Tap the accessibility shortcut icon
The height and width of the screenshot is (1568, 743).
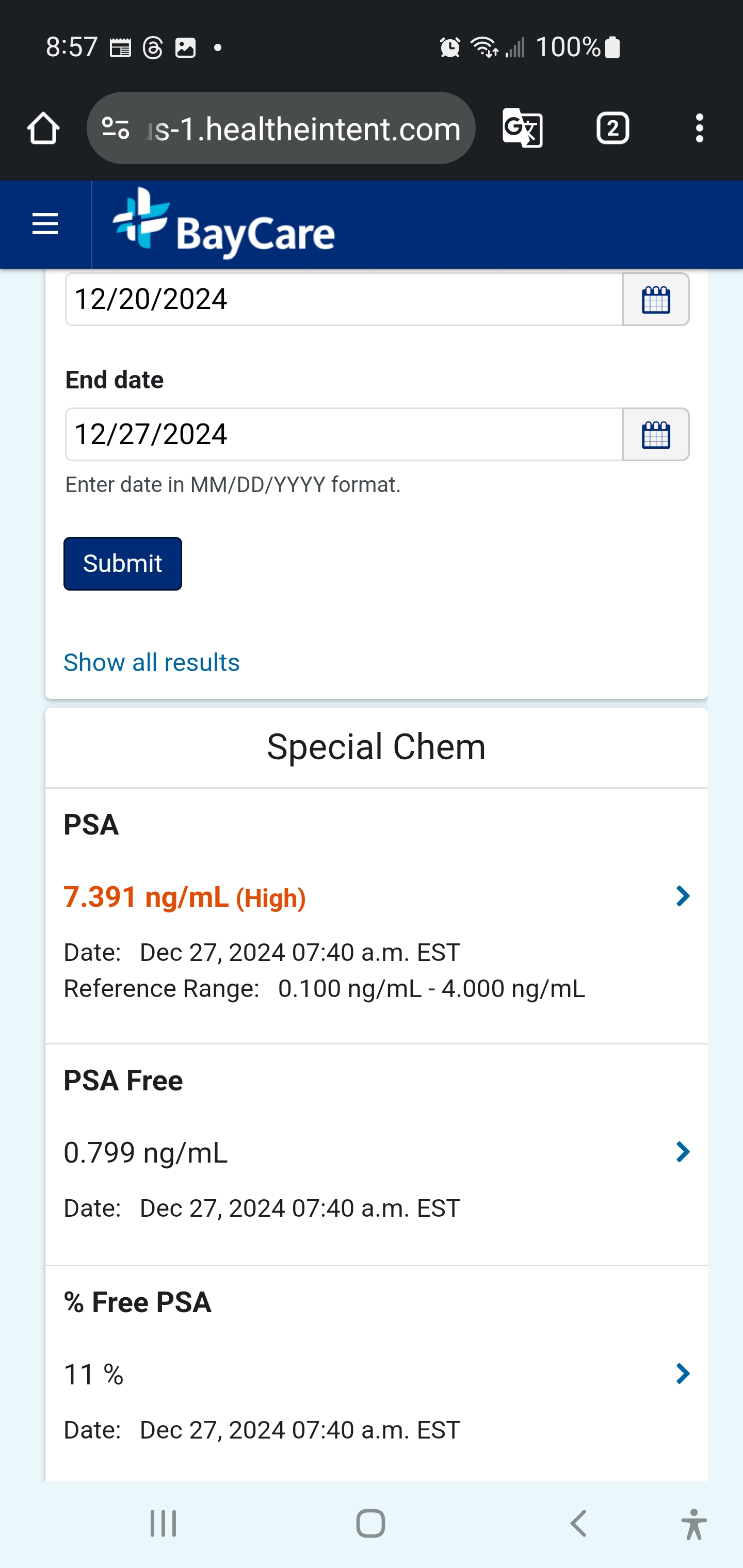[x=693, y=1524]
